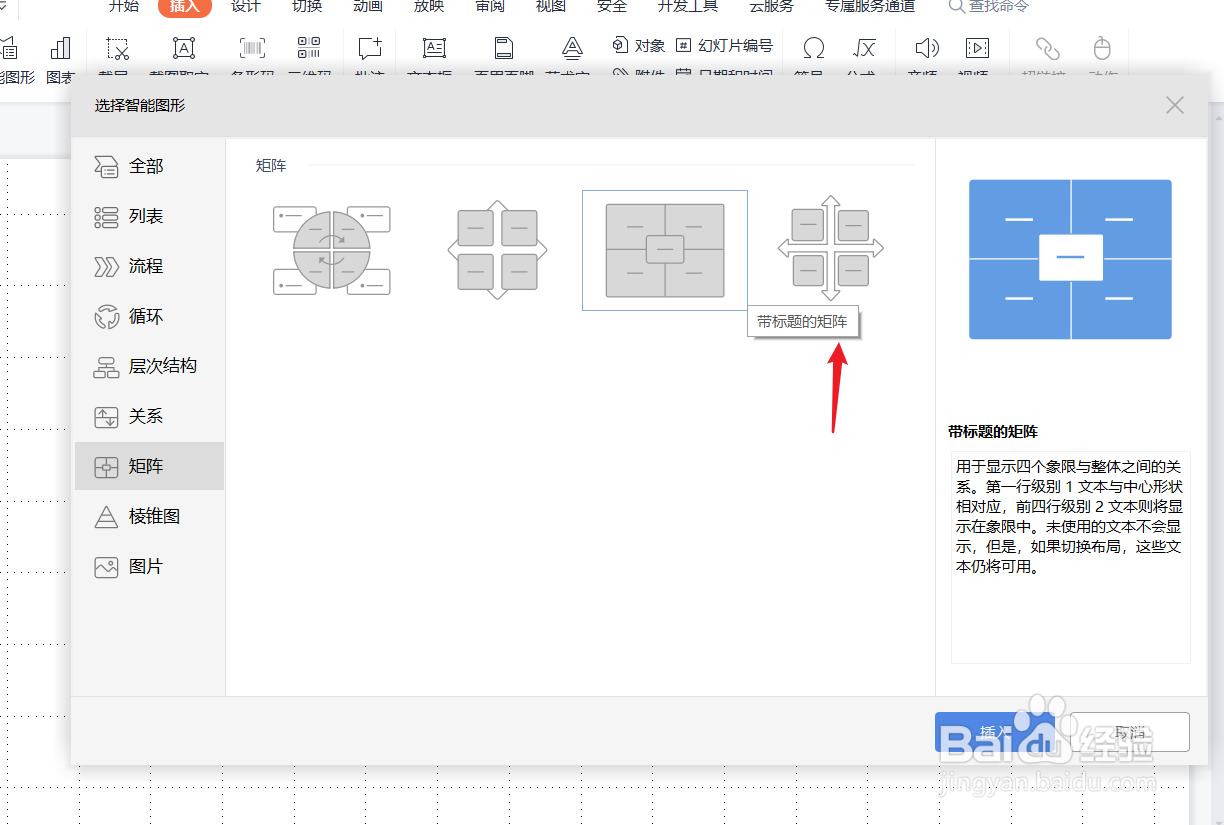Viewport: 1224px width, 825px height.
Task: Open the 放映 tab
Action: point(429,6)
